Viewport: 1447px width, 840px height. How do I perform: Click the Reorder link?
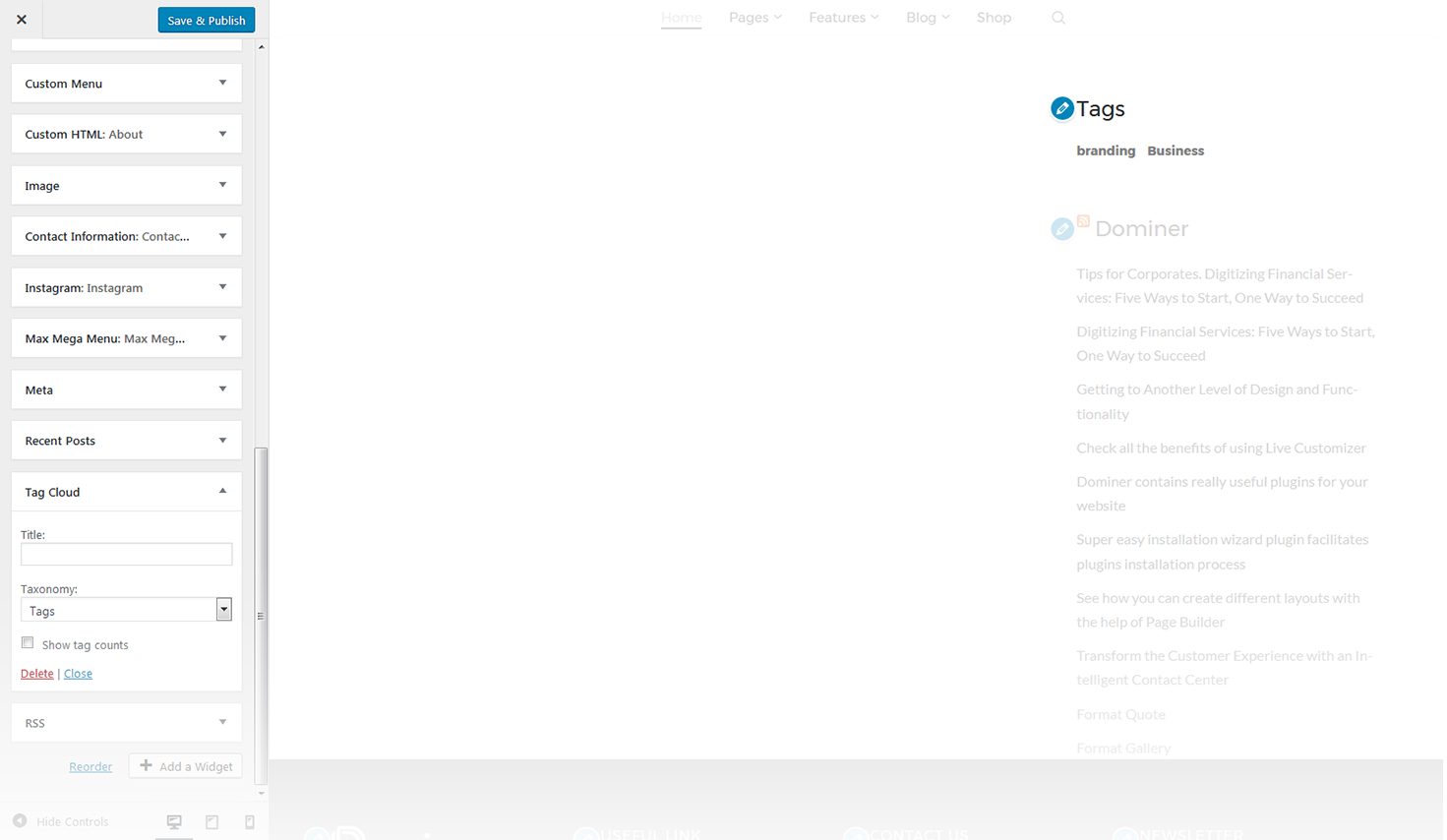[90, 767]
